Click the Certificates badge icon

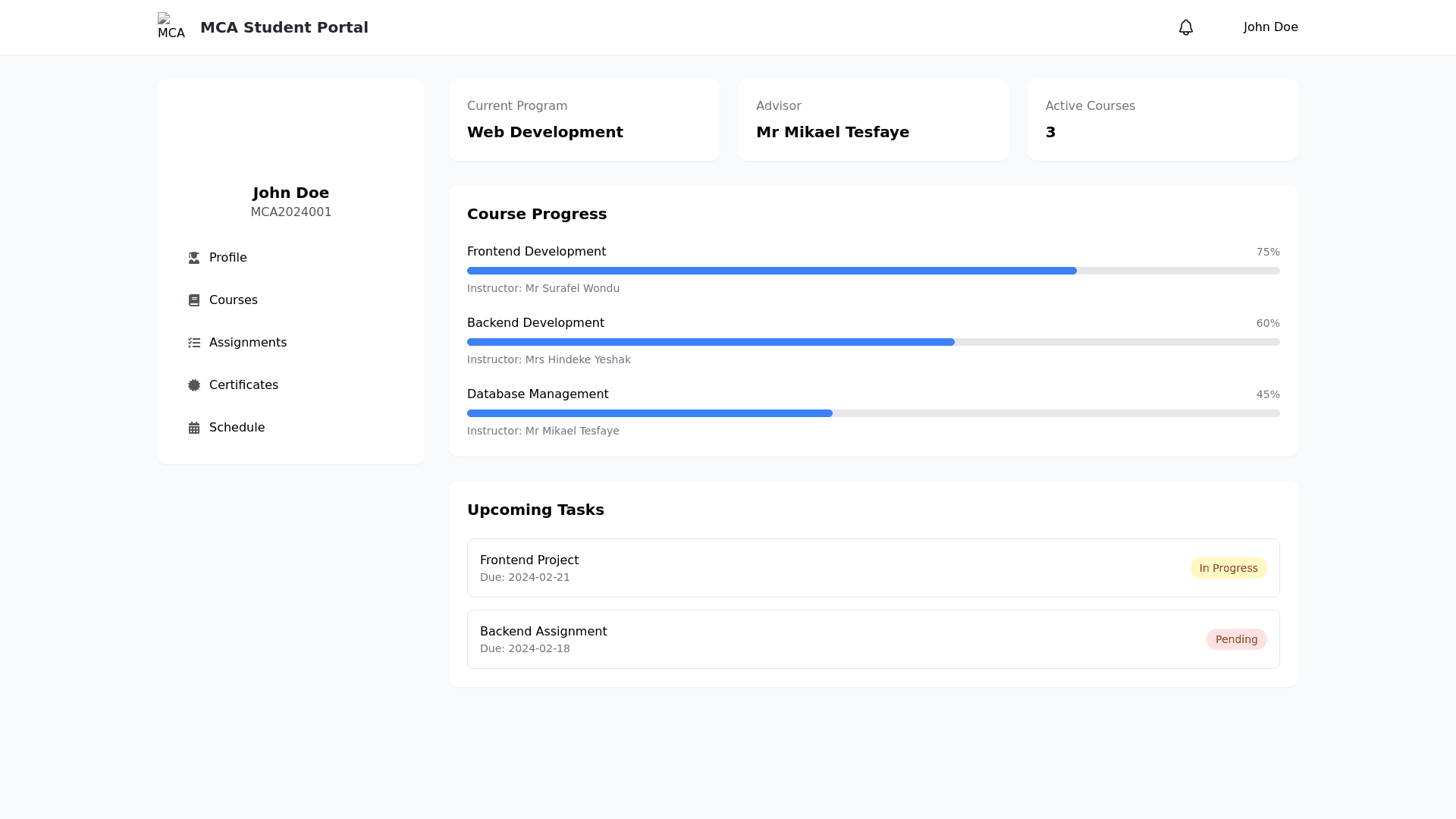point(194,385)
